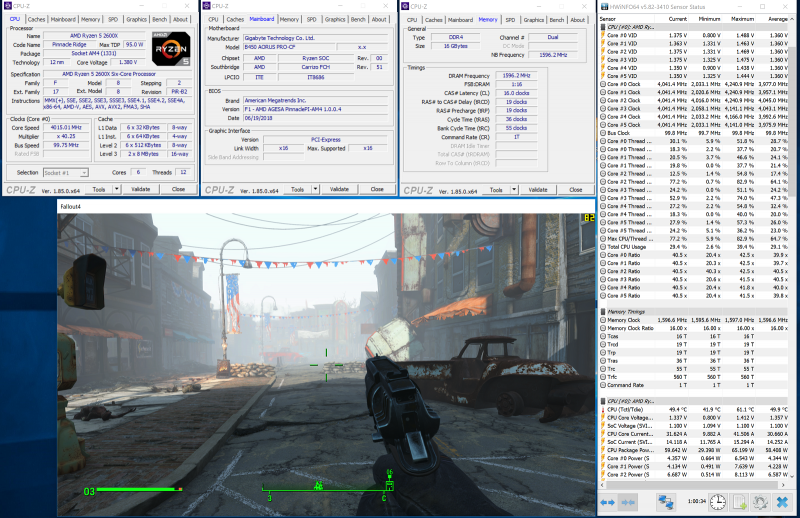Select the Max CPU/Thread usage row

coord(694,239)
